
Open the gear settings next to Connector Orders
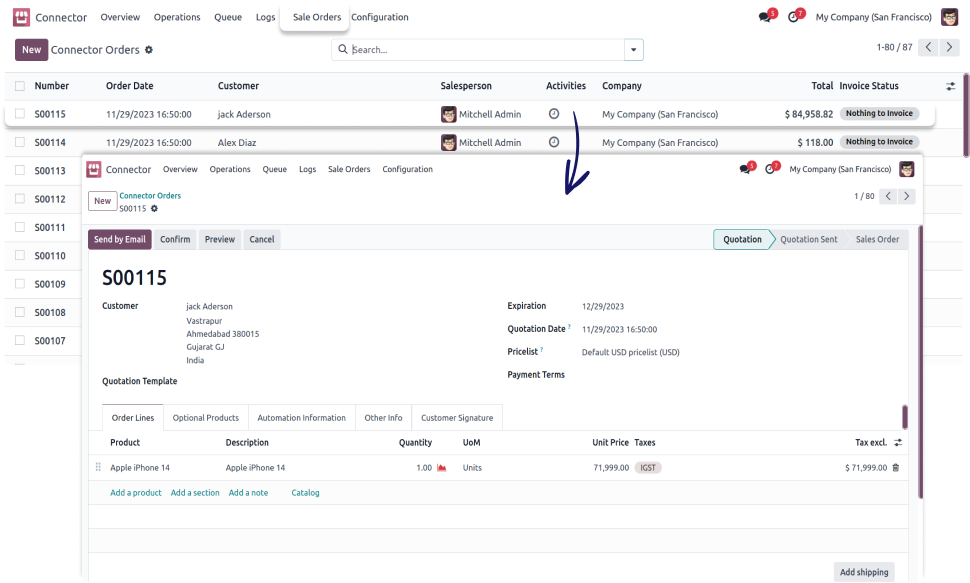point(148,50)
